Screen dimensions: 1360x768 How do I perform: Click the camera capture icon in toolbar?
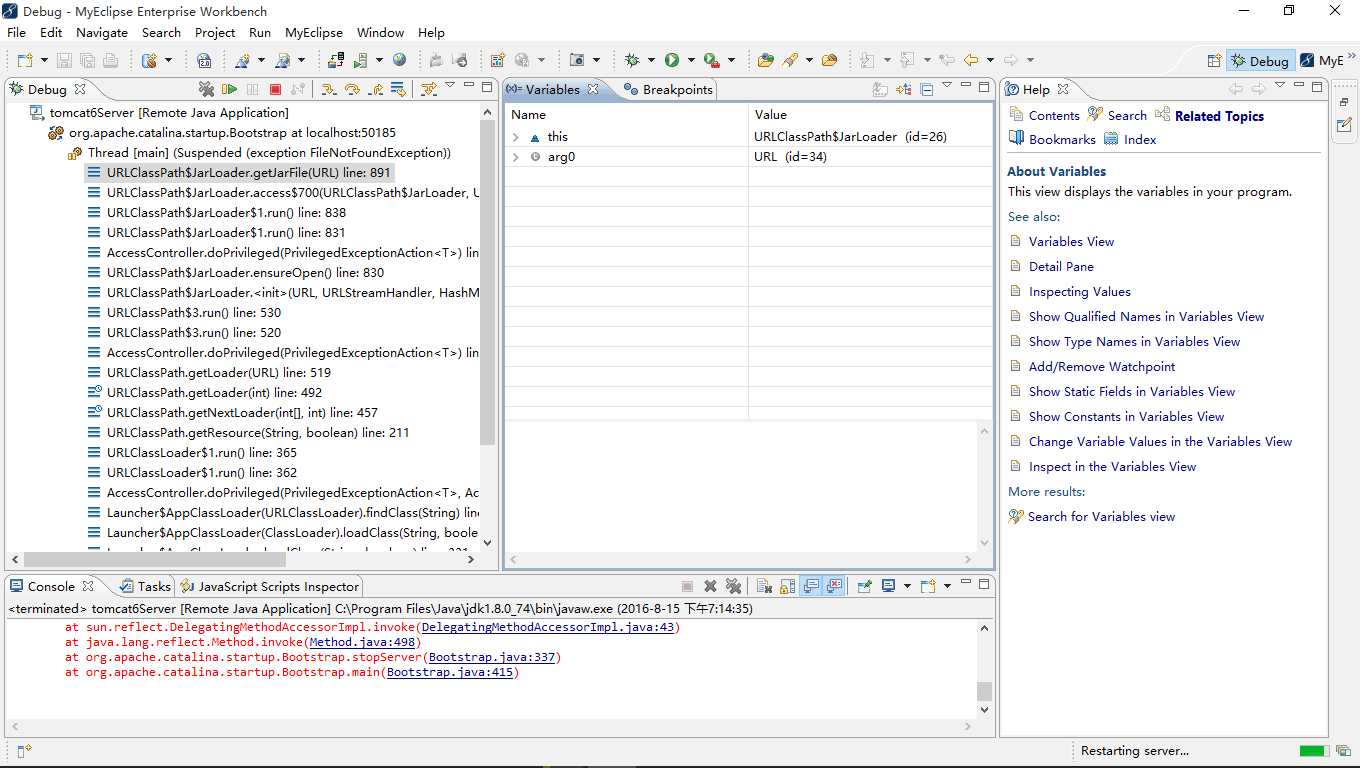tap(576, 60)
